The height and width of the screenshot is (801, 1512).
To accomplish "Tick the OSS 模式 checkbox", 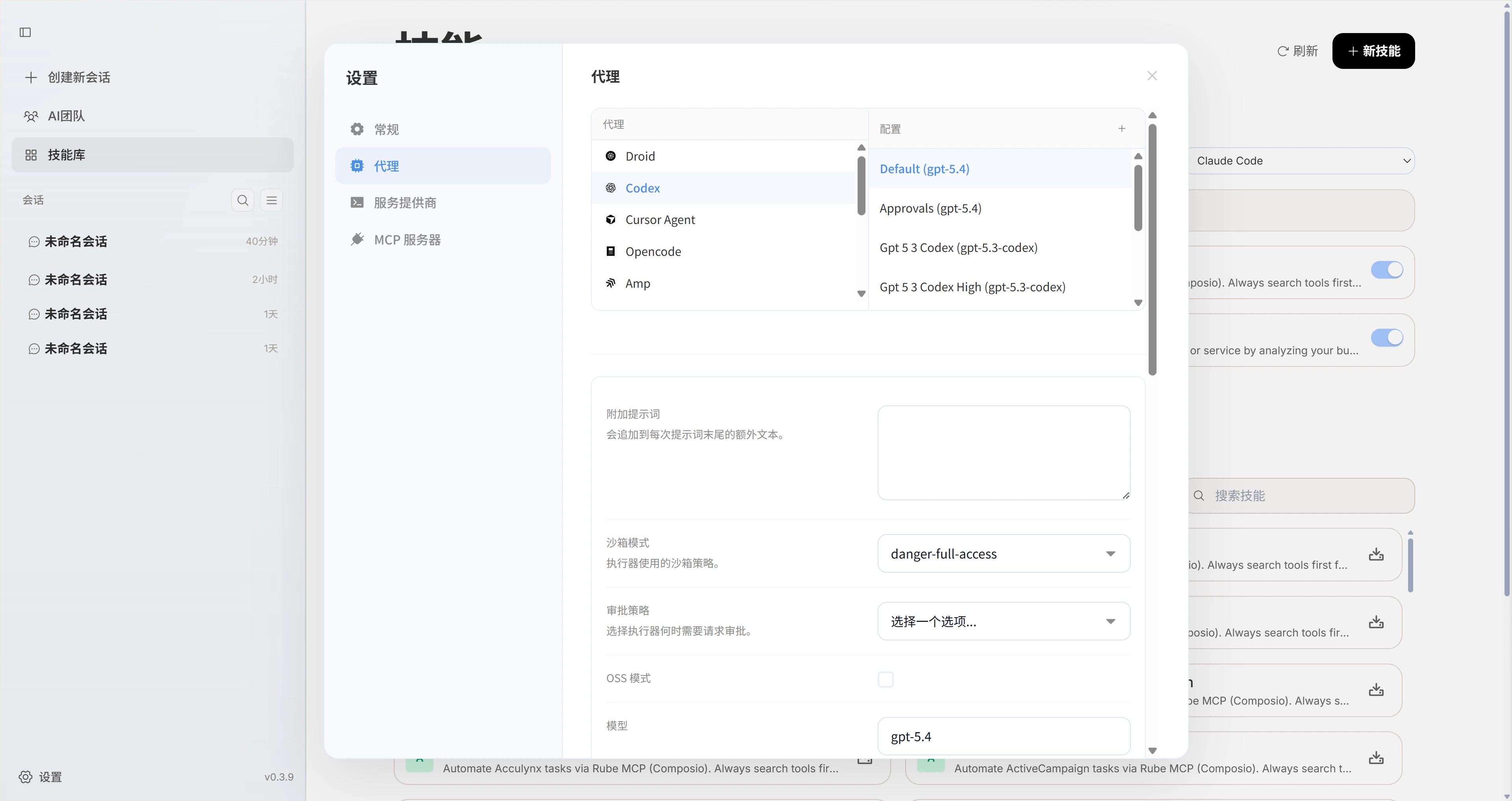I will (885, 679).
